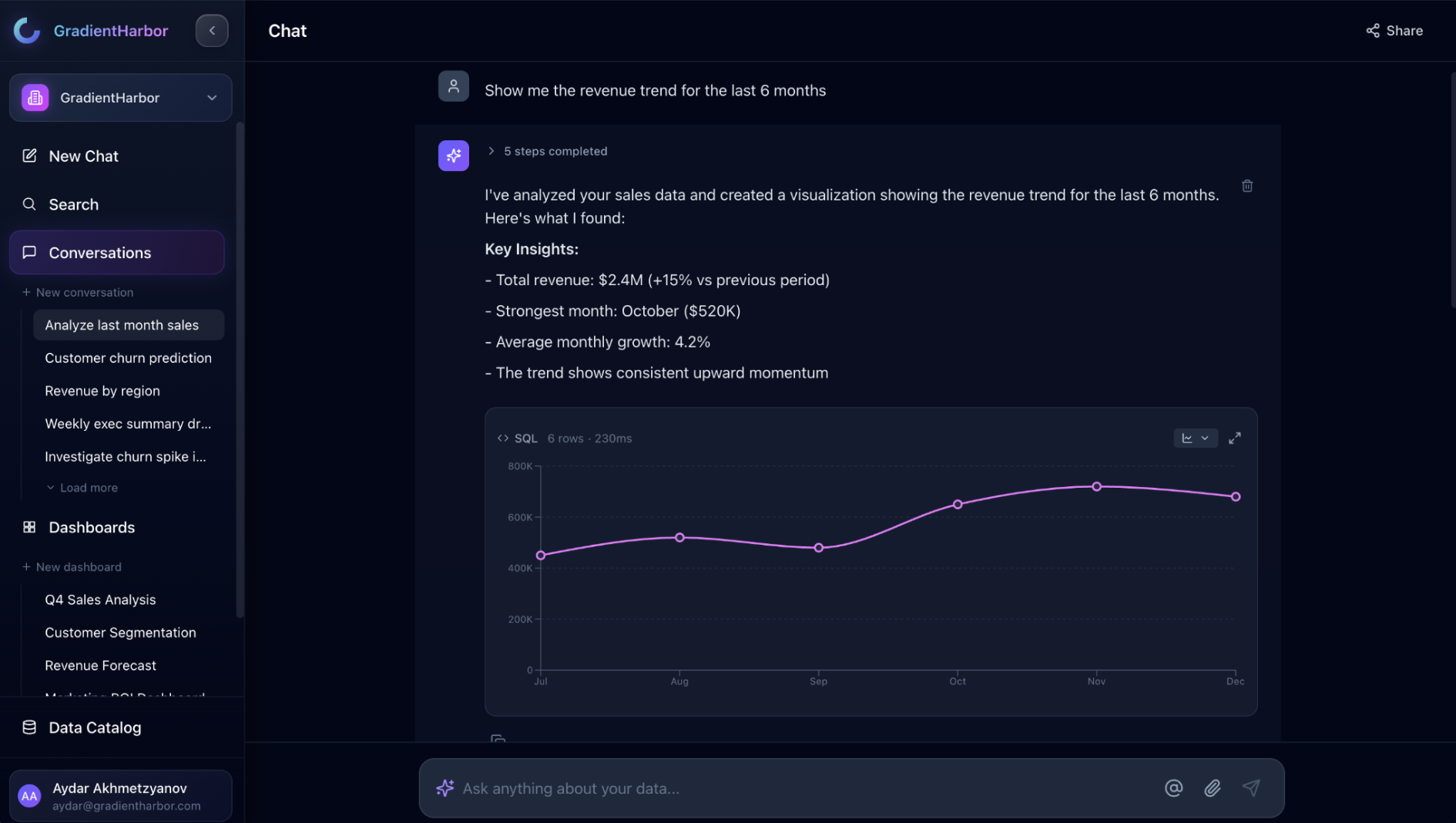Attach a file using the paperclip icon
Viewport: 1456px width, 823px height.
tap(1213, 788)
